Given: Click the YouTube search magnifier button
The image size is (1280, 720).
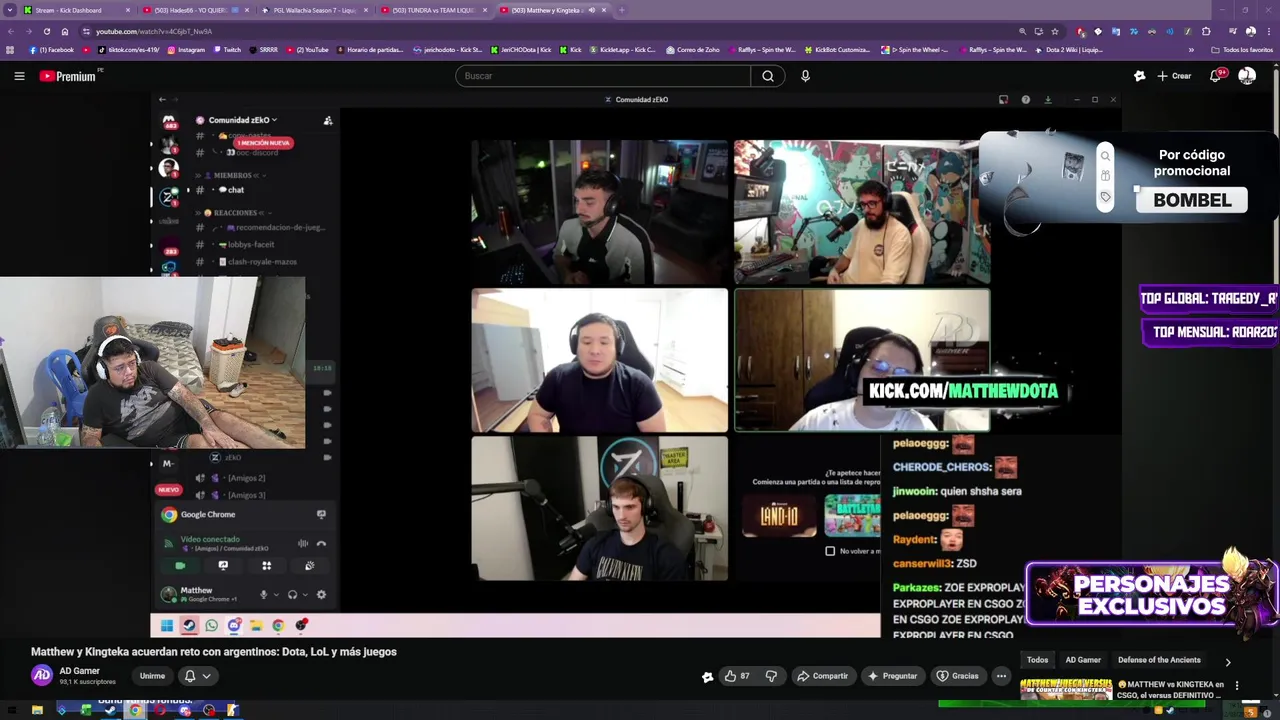Looking at the screenshot, I should 768,76.
